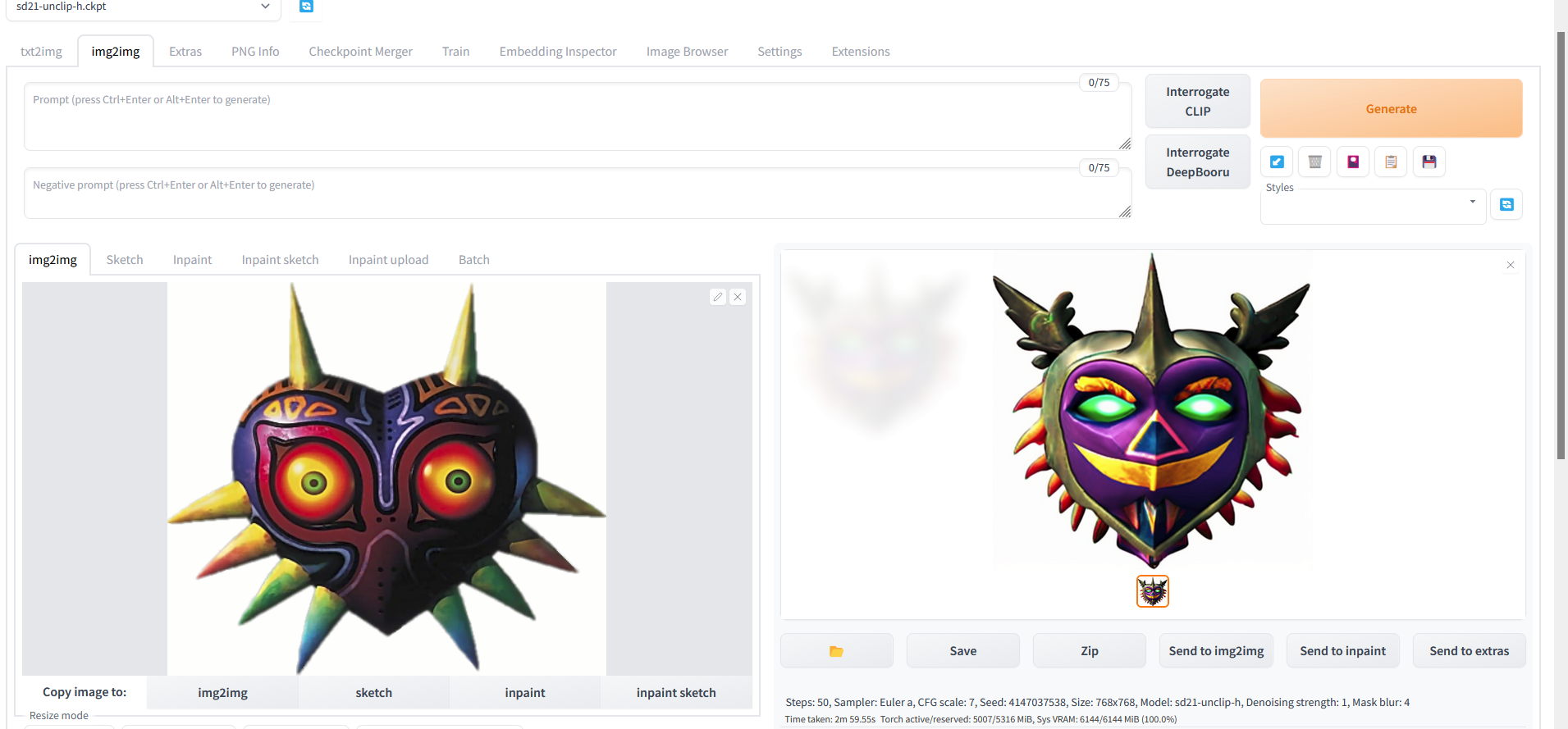
Task: Go to the Settings tab
Action: 779,51
